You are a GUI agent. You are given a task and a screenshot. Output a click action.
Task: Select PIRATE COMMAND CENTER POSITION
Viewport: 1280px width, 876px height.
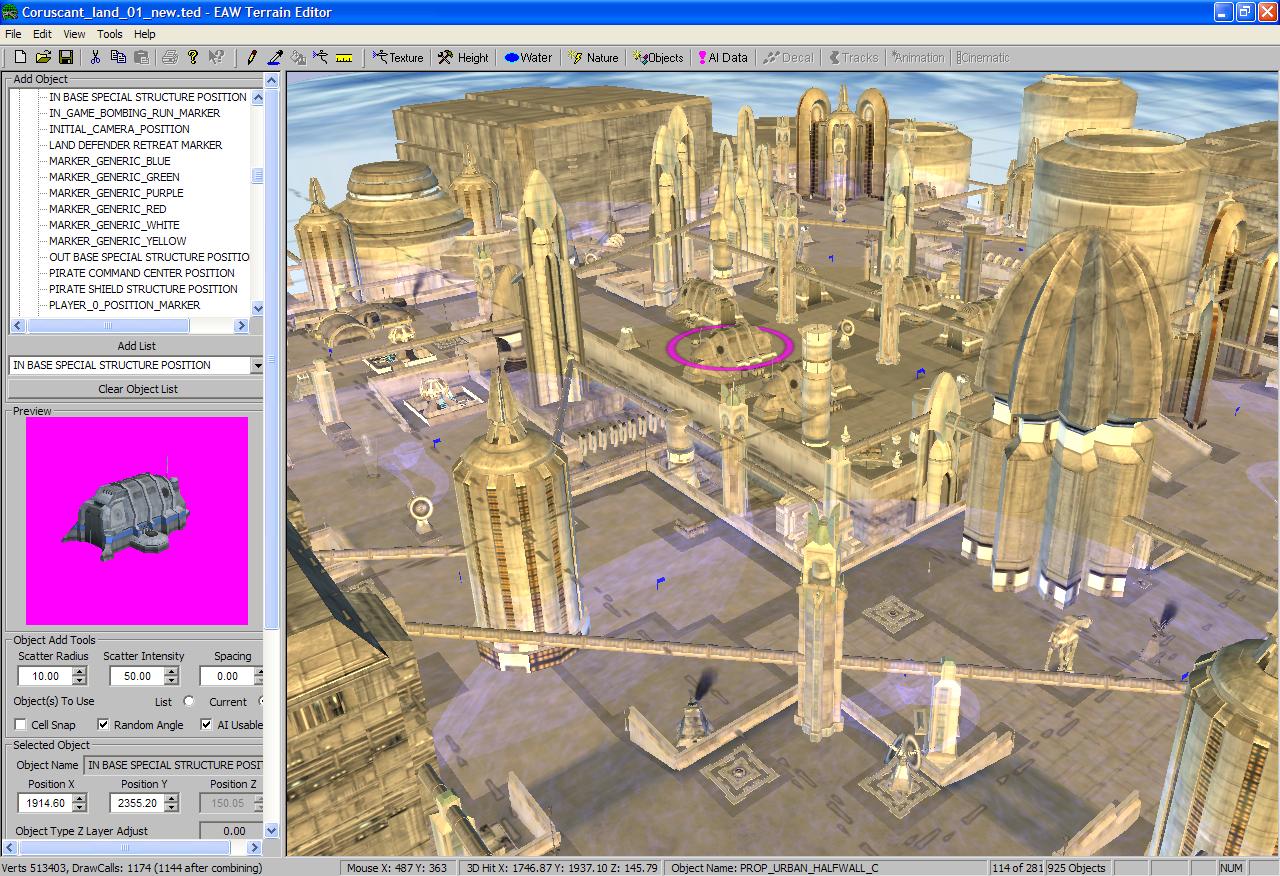(x=142, y=273)
